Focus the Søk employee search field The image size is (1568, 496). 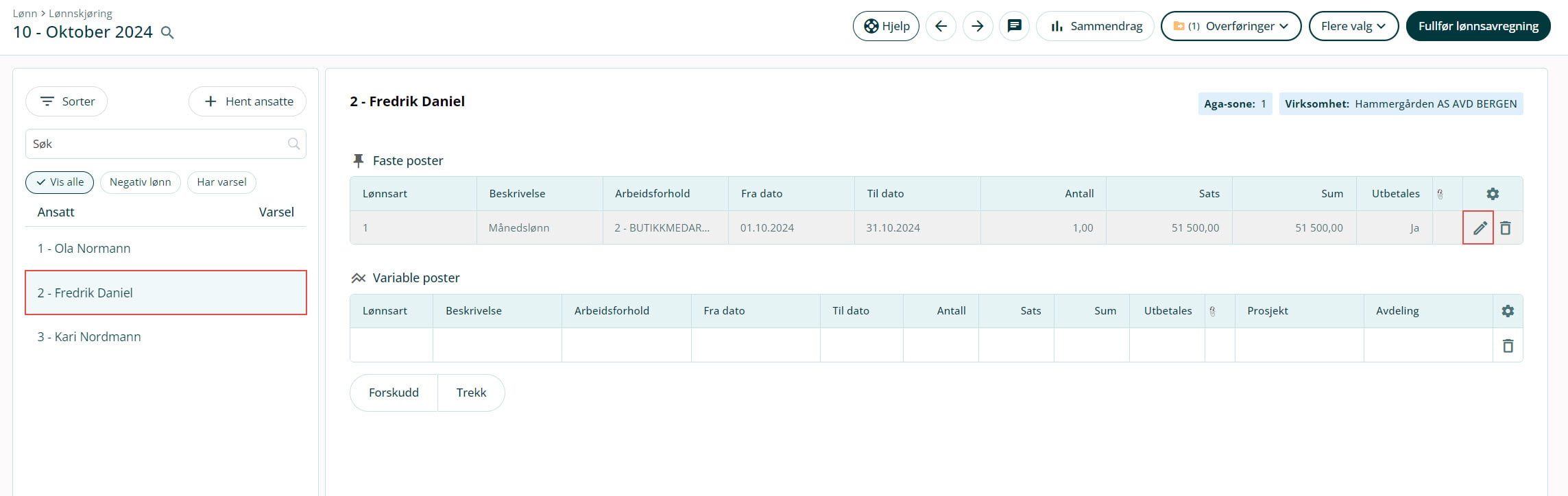coord(158,144)
